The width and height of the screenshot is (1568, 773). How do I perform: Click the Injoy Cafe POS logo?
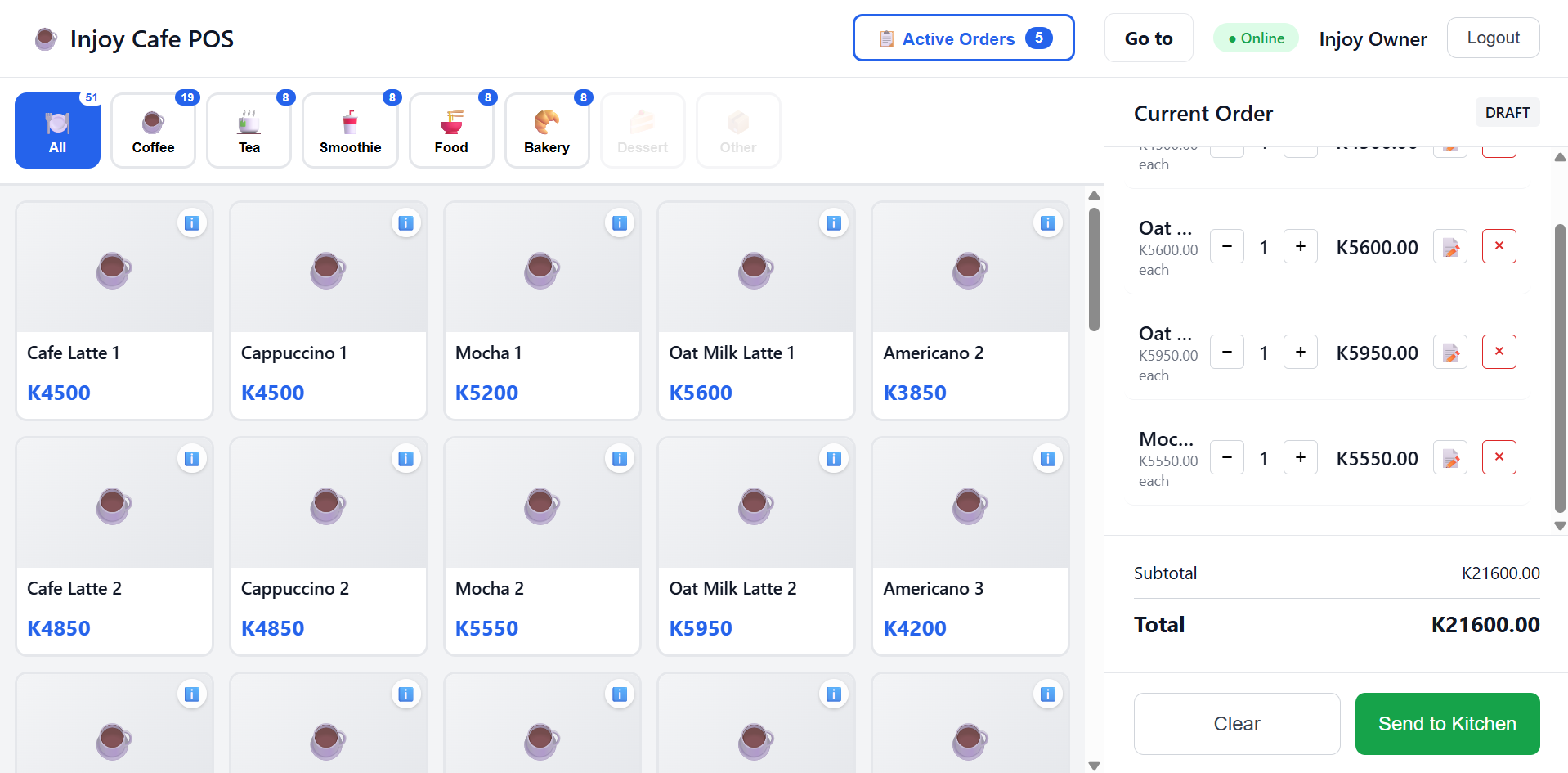coord(135,38)
